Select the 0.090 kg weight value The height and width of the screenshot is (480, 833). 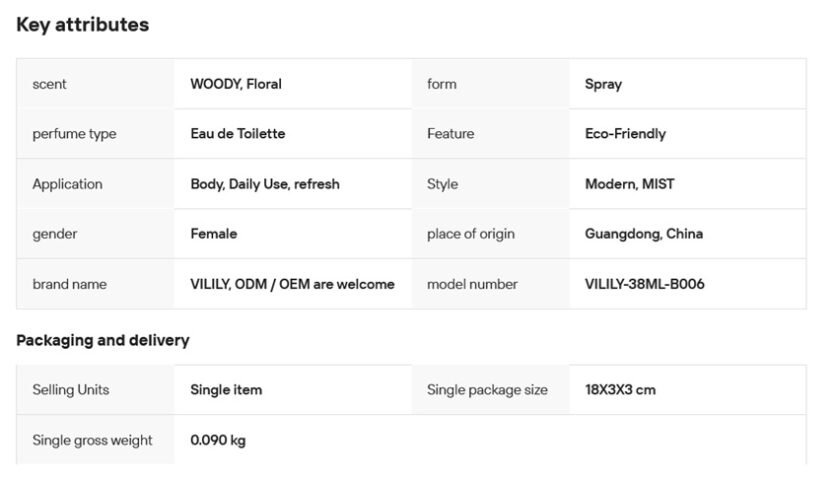[x=218, y=440]
